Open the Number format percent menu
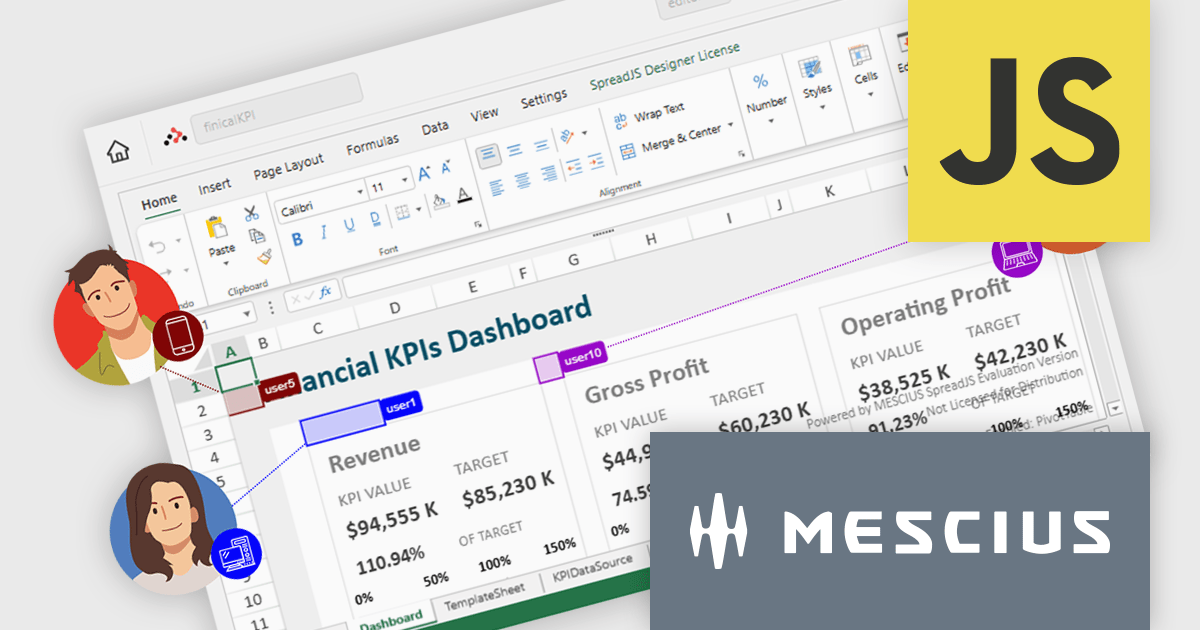This screenshot has height=630, width=1200. point(765,98)
